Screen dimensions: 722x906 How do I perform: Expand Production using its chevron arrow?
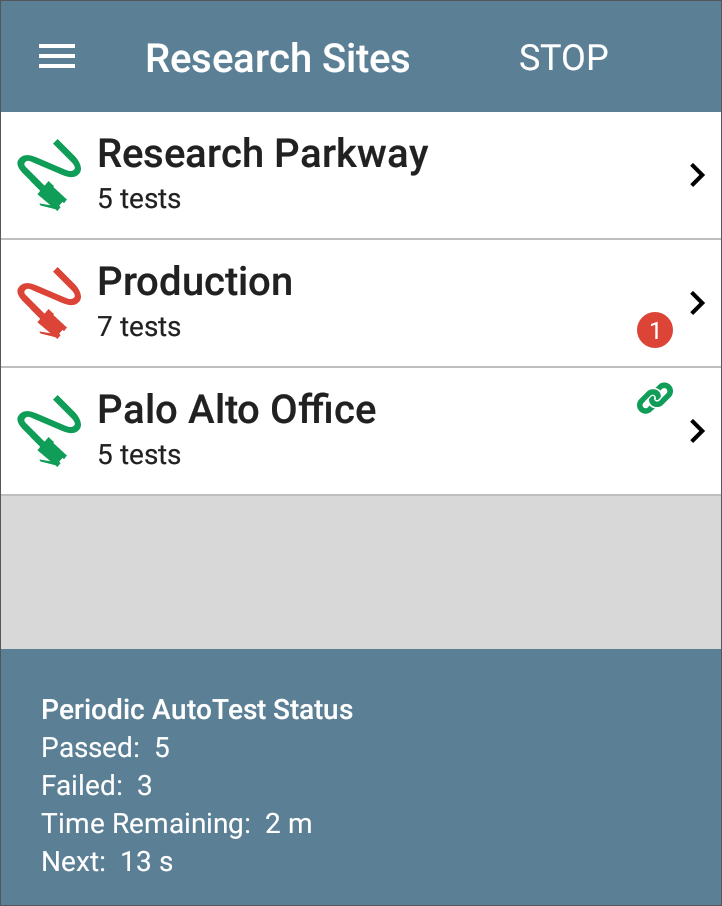[697, 303]
